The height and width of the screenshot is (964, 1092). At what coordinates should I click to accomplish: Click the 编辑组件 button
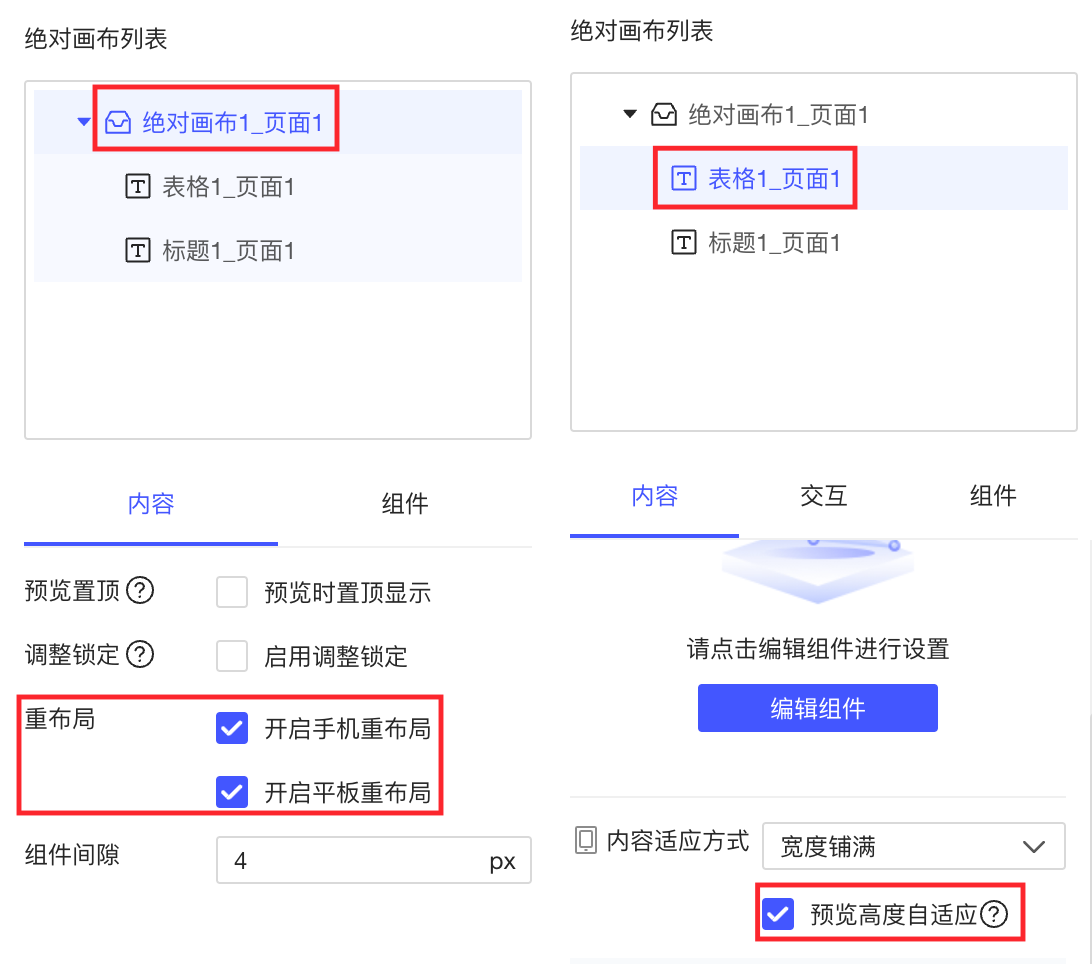817,708
